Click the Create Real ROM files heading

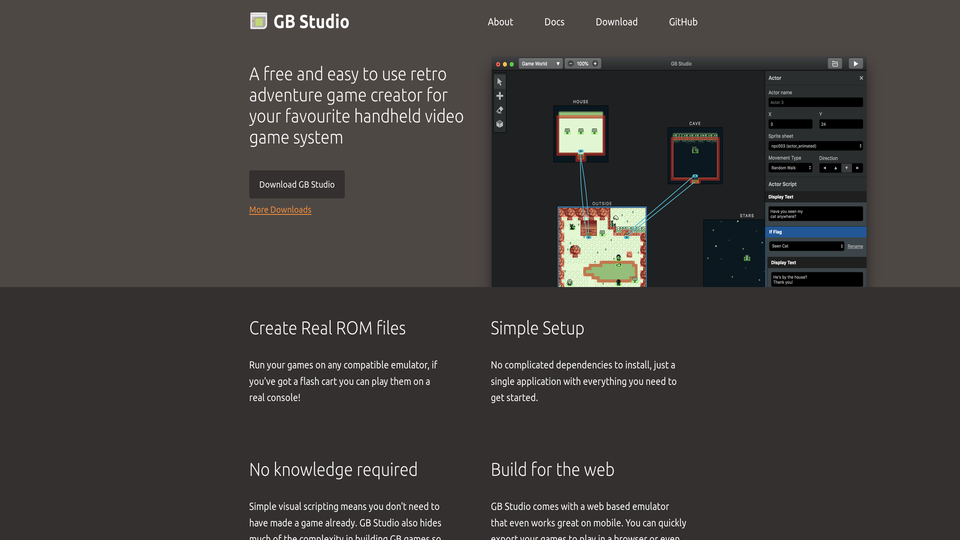327,328
